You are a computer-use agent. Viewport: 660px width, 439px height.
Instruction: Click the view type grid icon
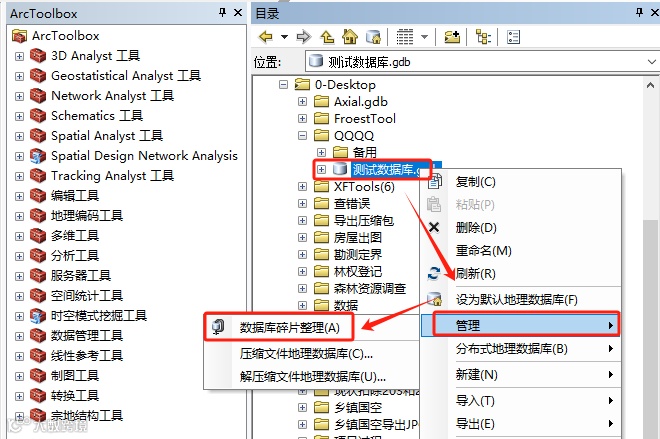coord(405,37)
